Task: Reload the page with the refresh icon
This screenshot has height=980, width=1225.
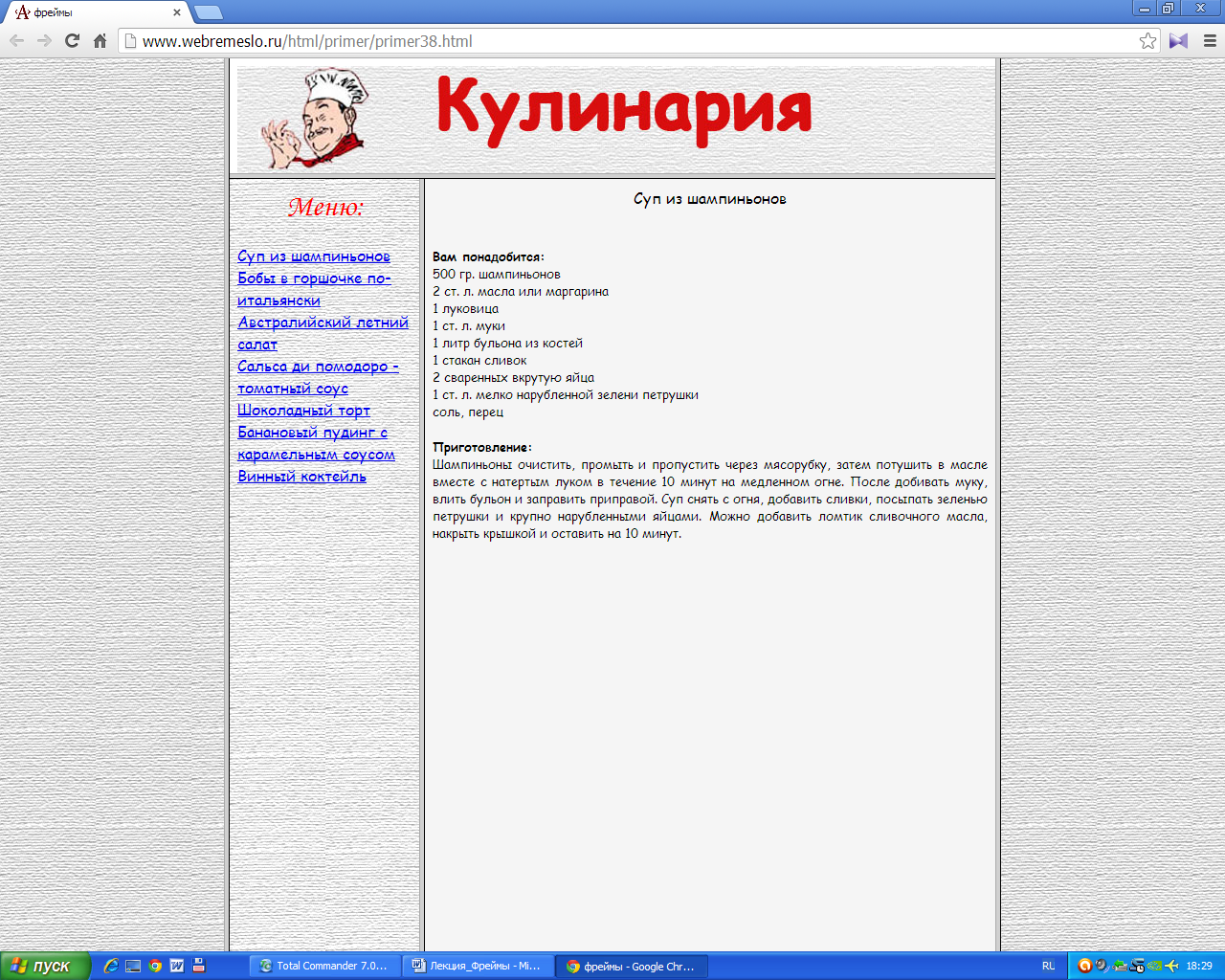Action: click(x=72, y=40)
